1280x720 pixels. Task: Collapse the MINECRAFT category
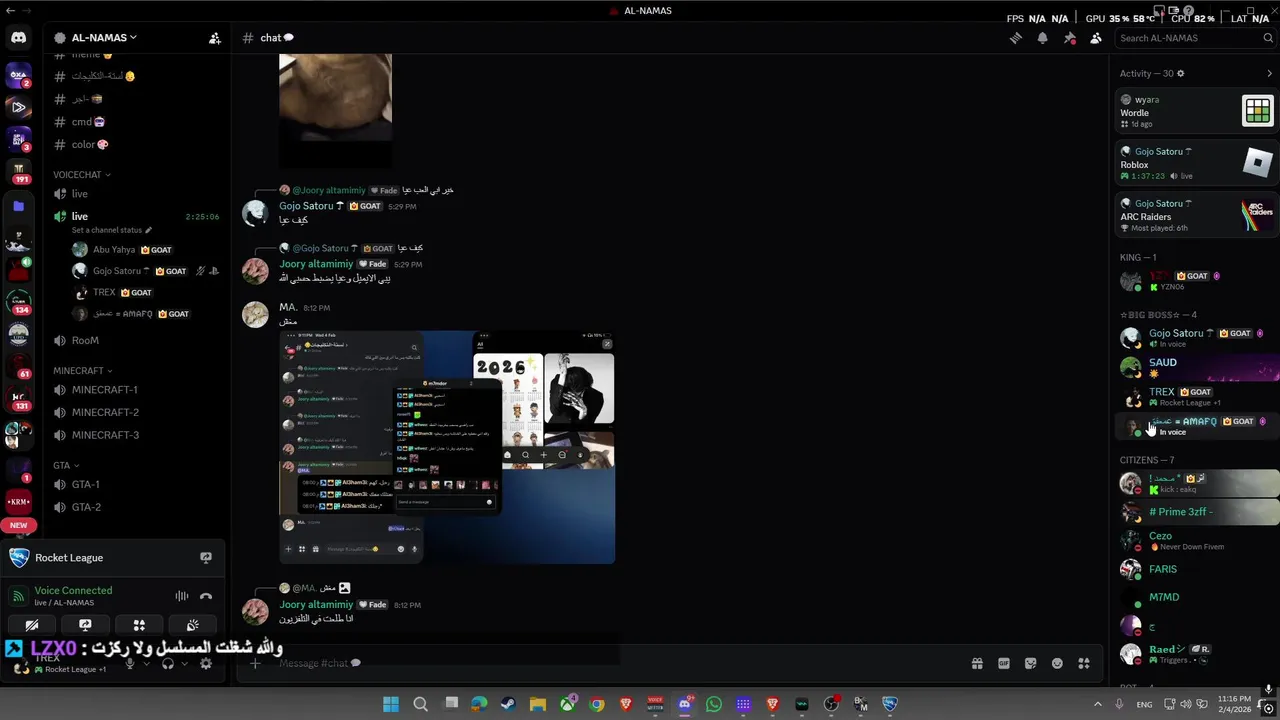(x=82, y=370)
